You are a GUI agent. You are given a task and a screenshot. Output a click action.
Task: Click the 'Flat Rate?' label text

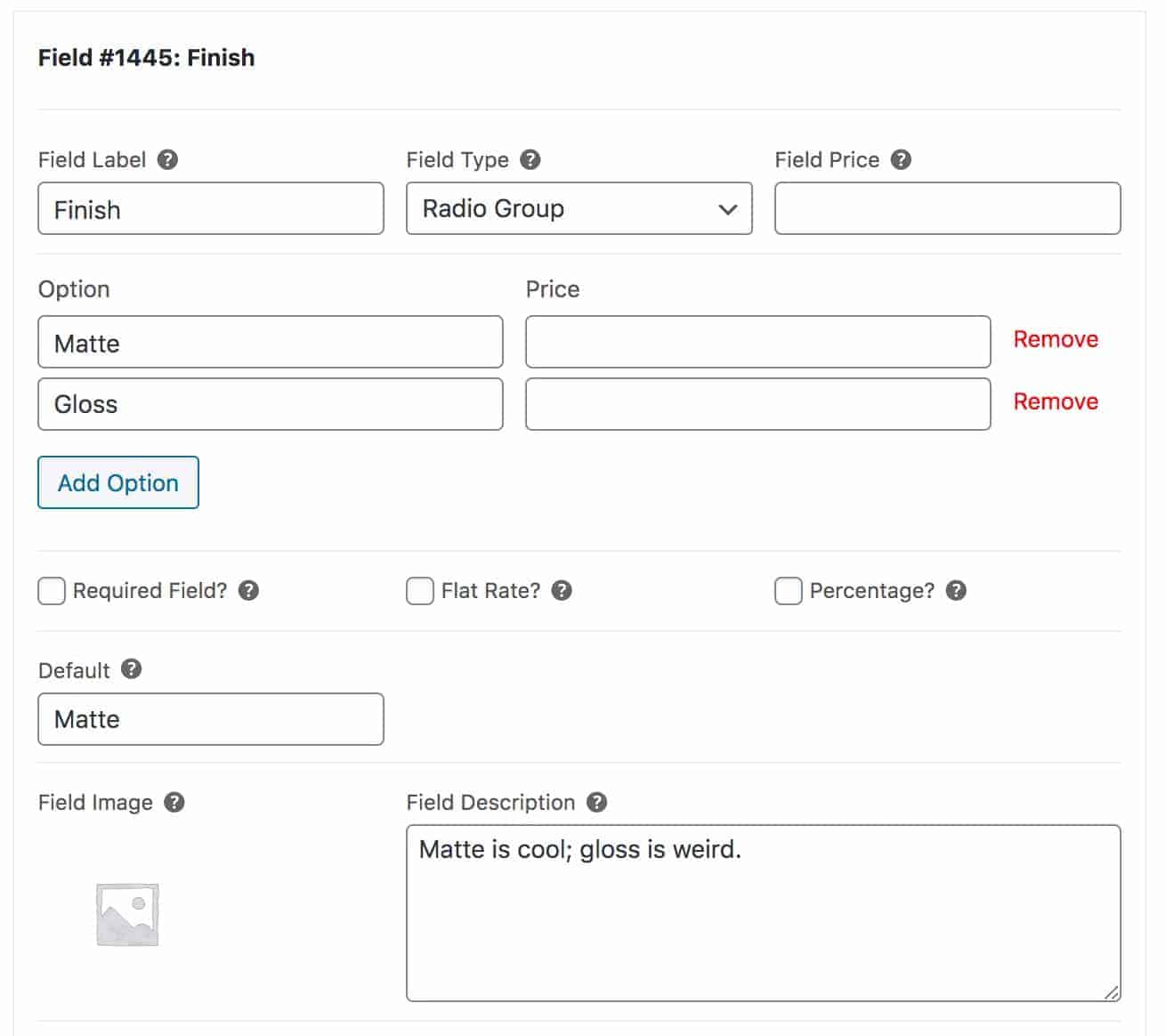click(x=491, y=591)
